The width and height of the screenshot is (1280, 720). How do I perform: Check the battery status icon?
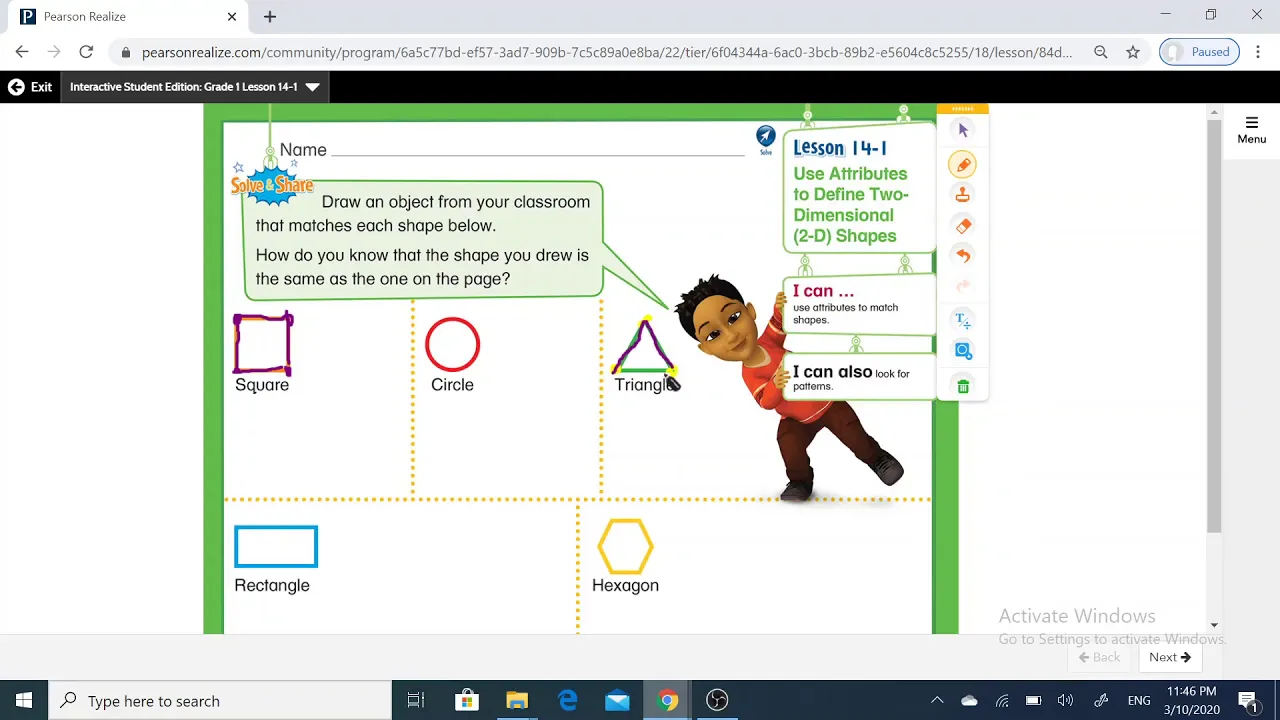(1034, 701)
